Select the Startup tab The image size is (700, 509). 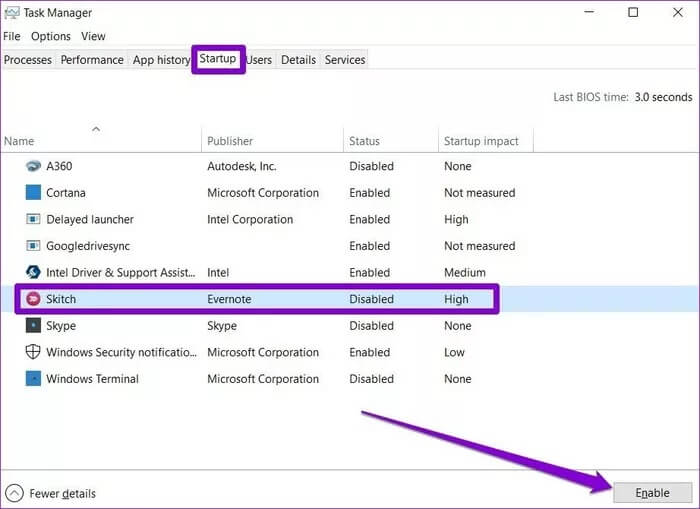[x=218, y=58]
